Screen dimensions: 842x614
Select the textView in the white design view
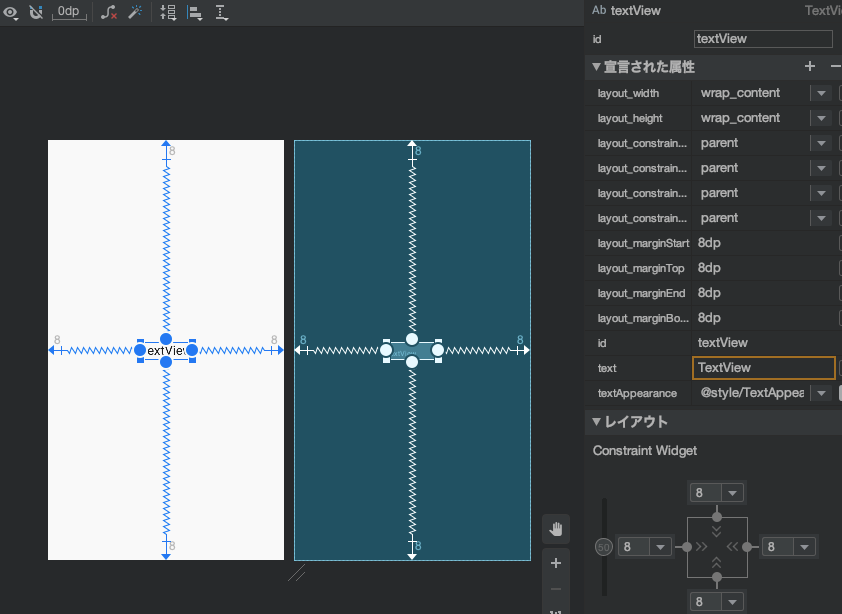coord(166,351)
